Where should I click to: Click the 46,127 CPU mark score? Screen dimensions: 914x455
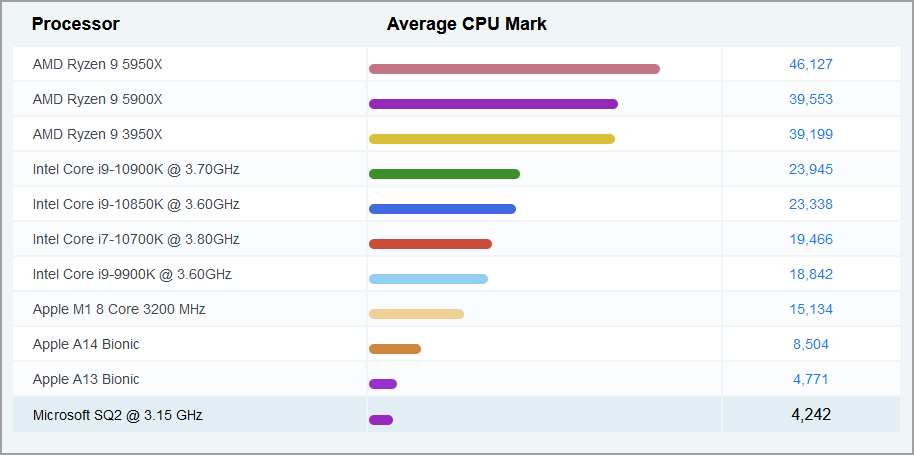click(x=810, y=64)
